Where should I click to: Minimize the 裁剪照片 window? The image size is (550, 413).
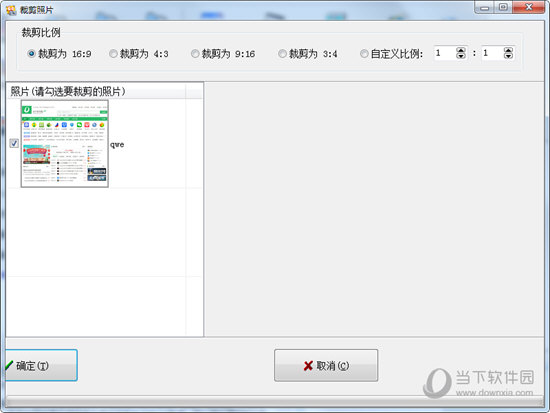pyautogui.click(x=485, y=7)
